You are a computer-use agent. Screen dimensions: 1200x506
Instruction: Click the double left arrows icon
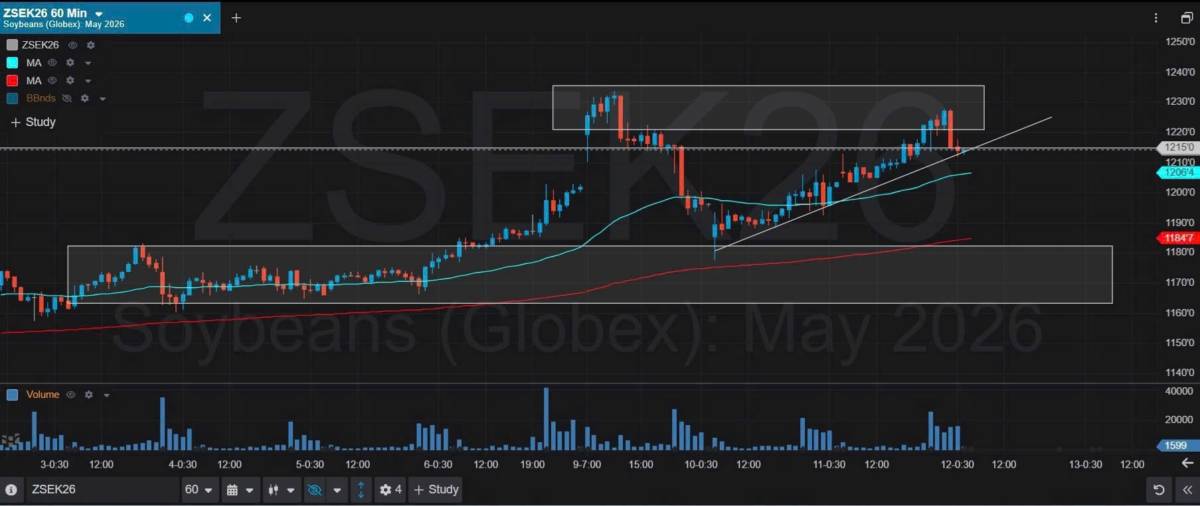(1185, 490)
